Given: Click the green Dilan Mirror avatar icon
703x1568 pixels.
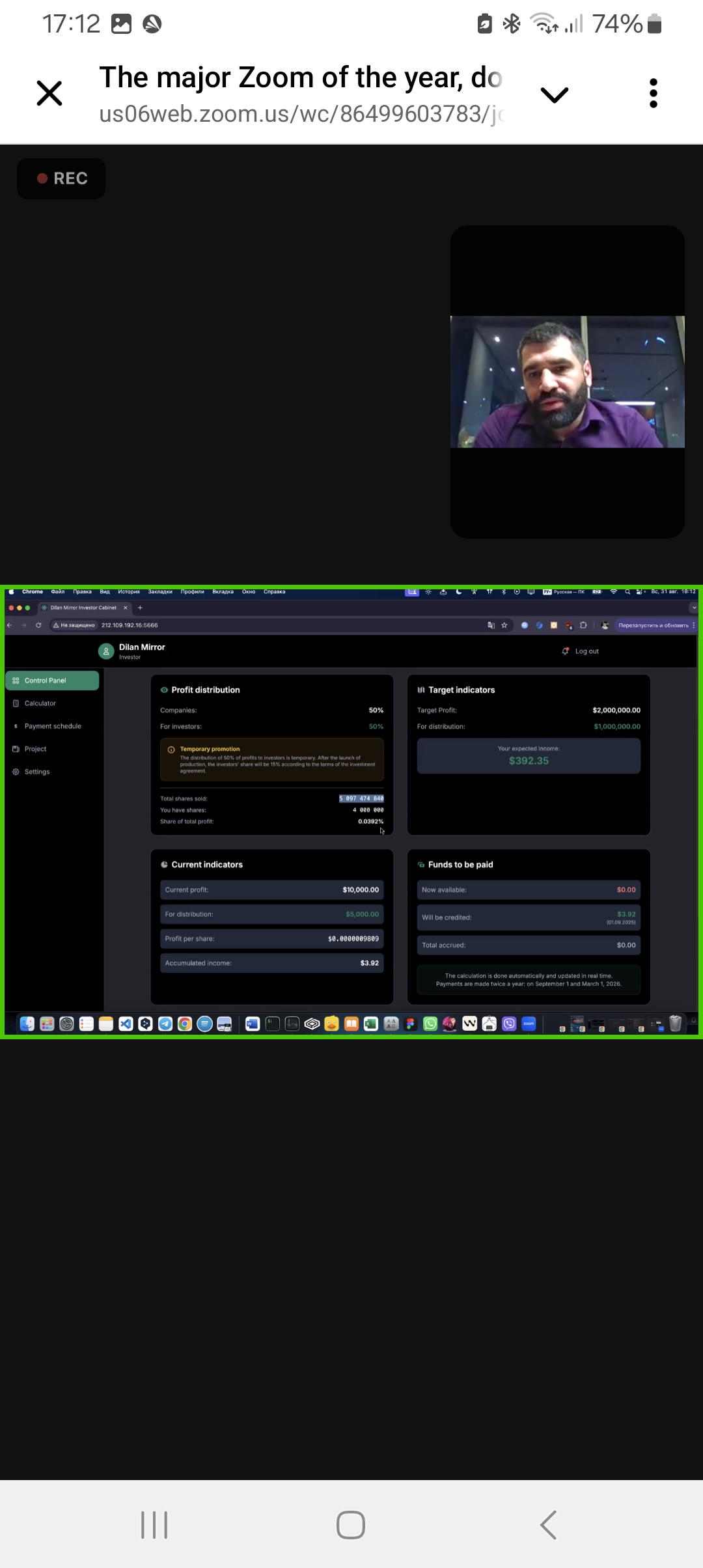Looking at the screenshot, I should (x=106, y=651).
